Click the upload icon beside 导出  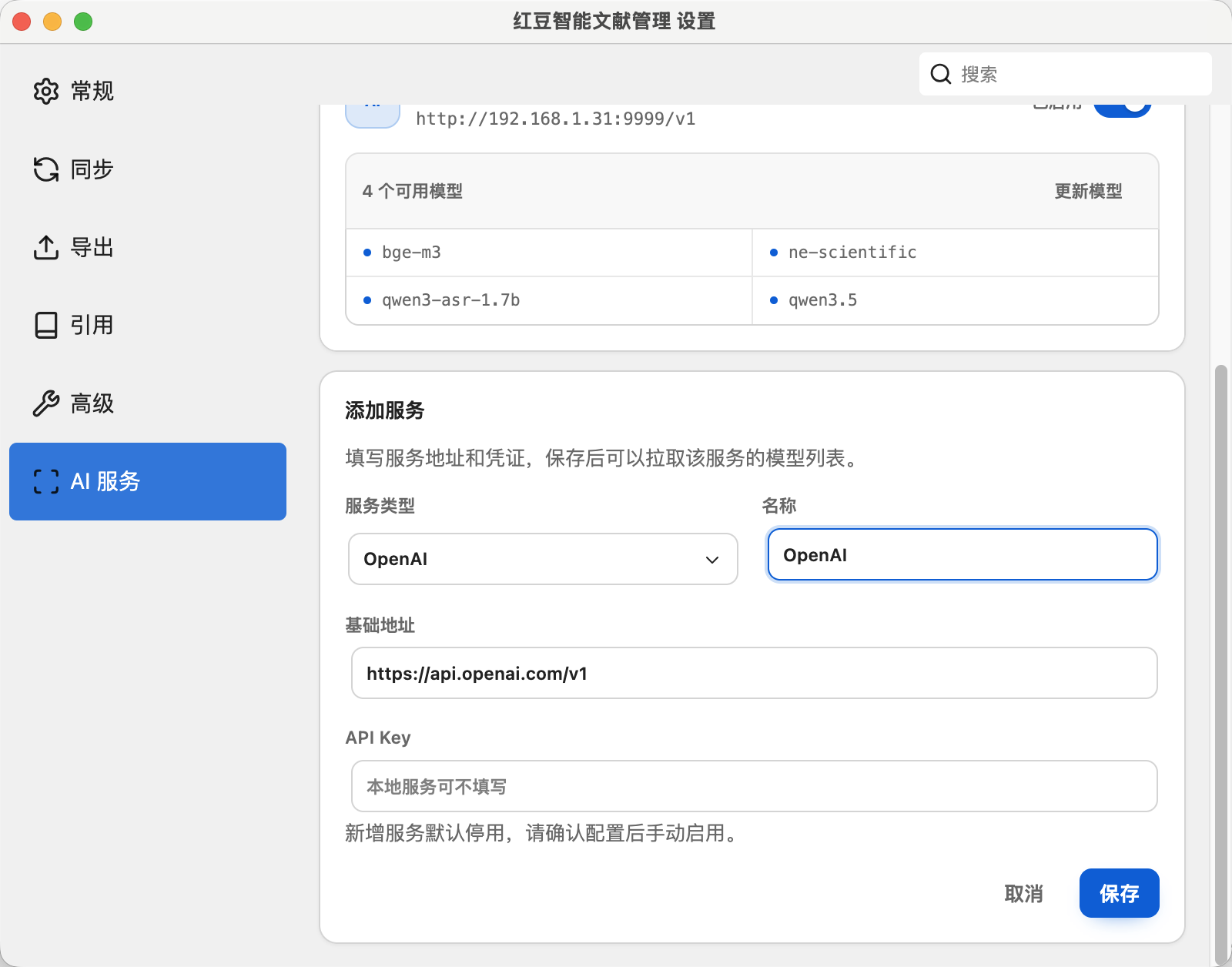click(46, 247)
